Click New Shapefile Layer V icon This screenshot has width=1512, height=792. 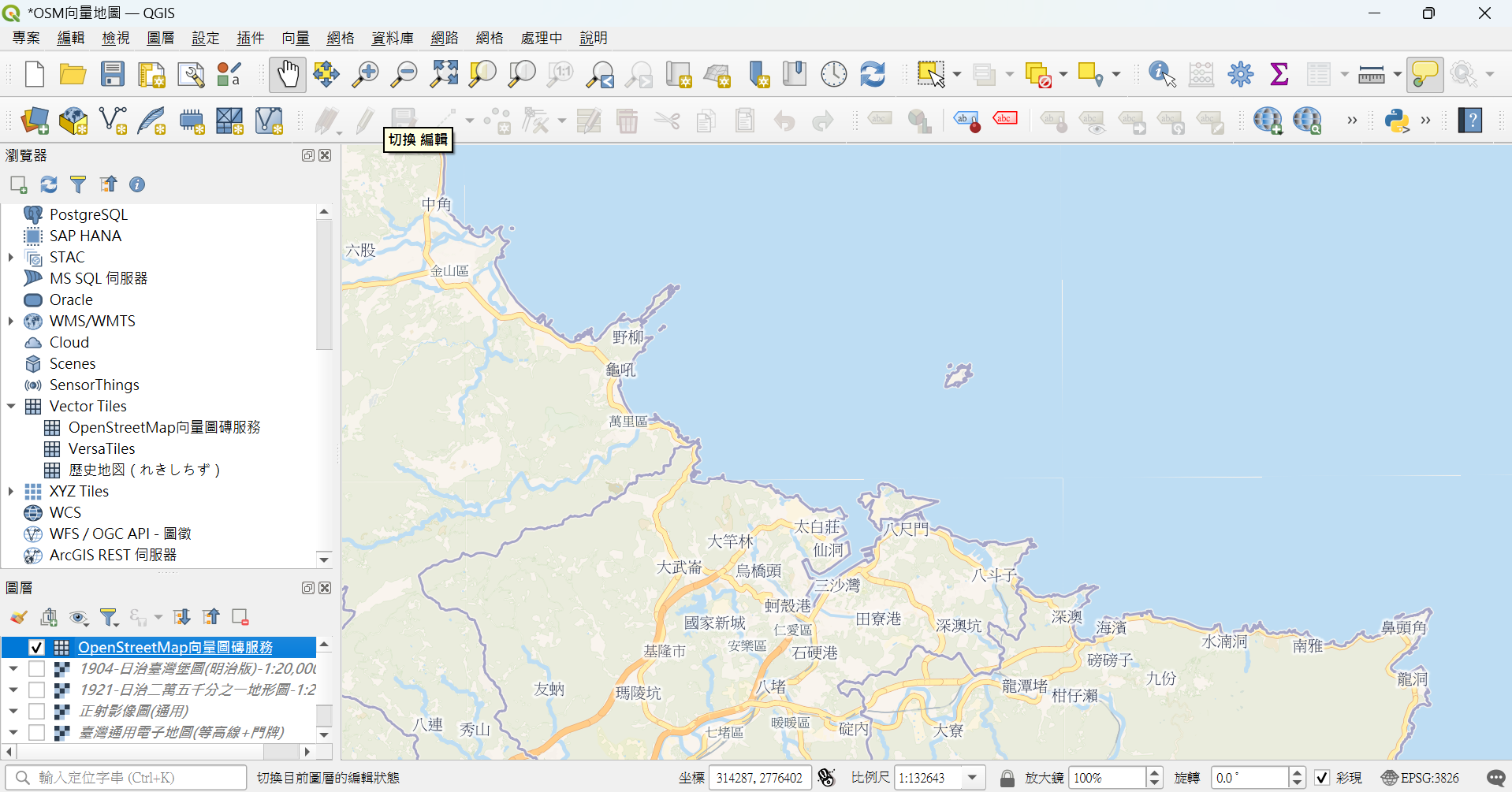[113, 121]
